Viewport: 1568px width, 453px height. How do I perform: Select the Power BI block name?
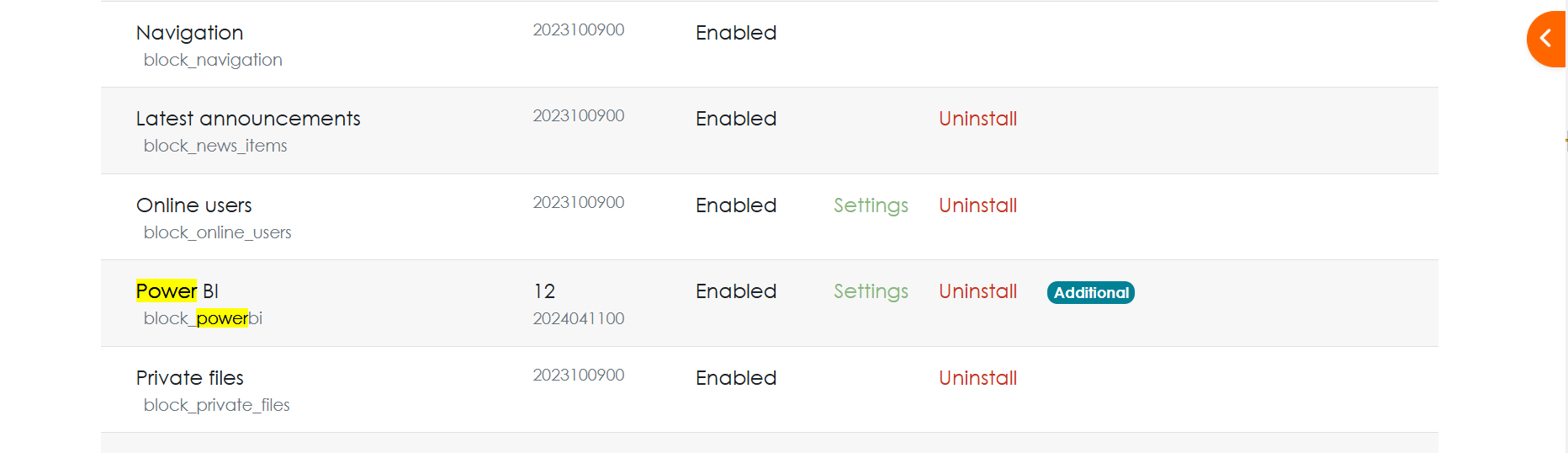(177, 291)
